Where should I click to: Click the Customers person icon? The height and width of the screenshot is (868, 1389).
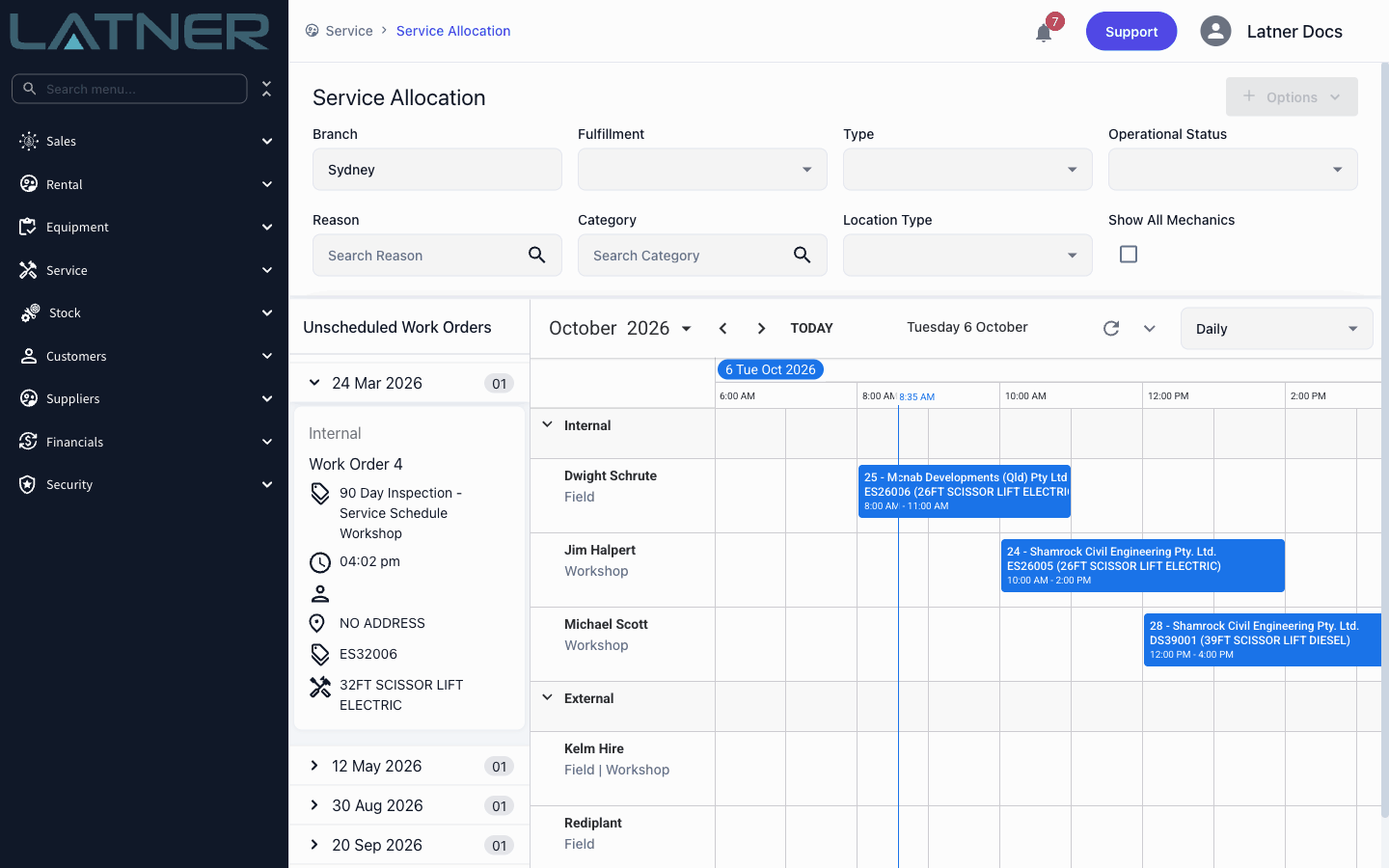click(29, 356)
